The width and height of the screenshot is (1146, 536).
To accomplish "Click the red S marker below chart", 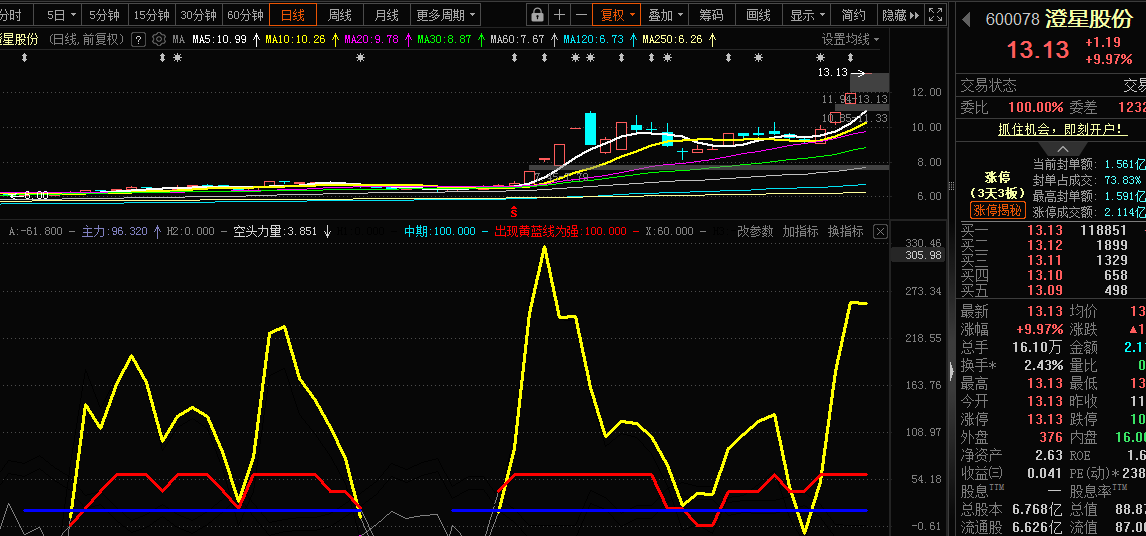I will (514, 212).
